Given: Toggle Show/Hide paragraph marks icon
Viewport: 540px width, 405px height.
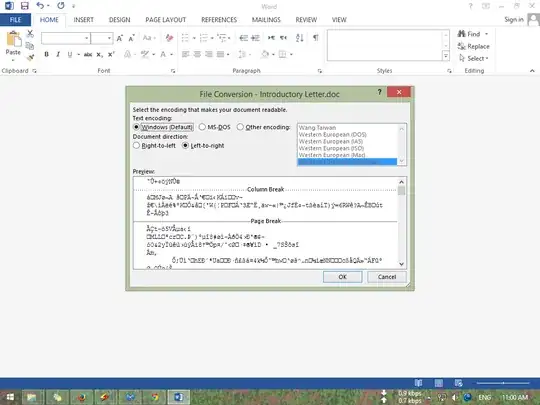Looking at the screenshot, I should (x=315, y=38).
